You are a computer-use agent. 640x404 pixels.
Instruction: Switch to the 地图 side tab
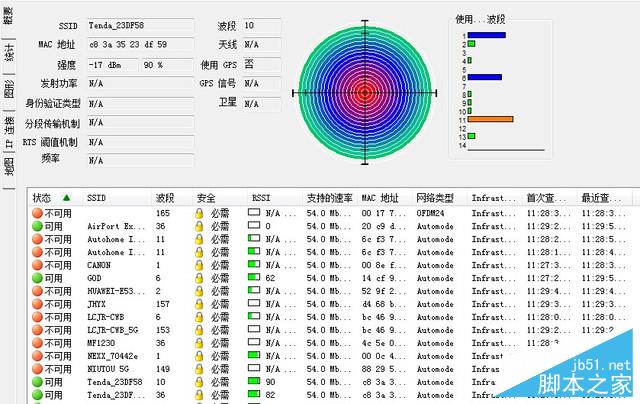(x=8, y=167)
